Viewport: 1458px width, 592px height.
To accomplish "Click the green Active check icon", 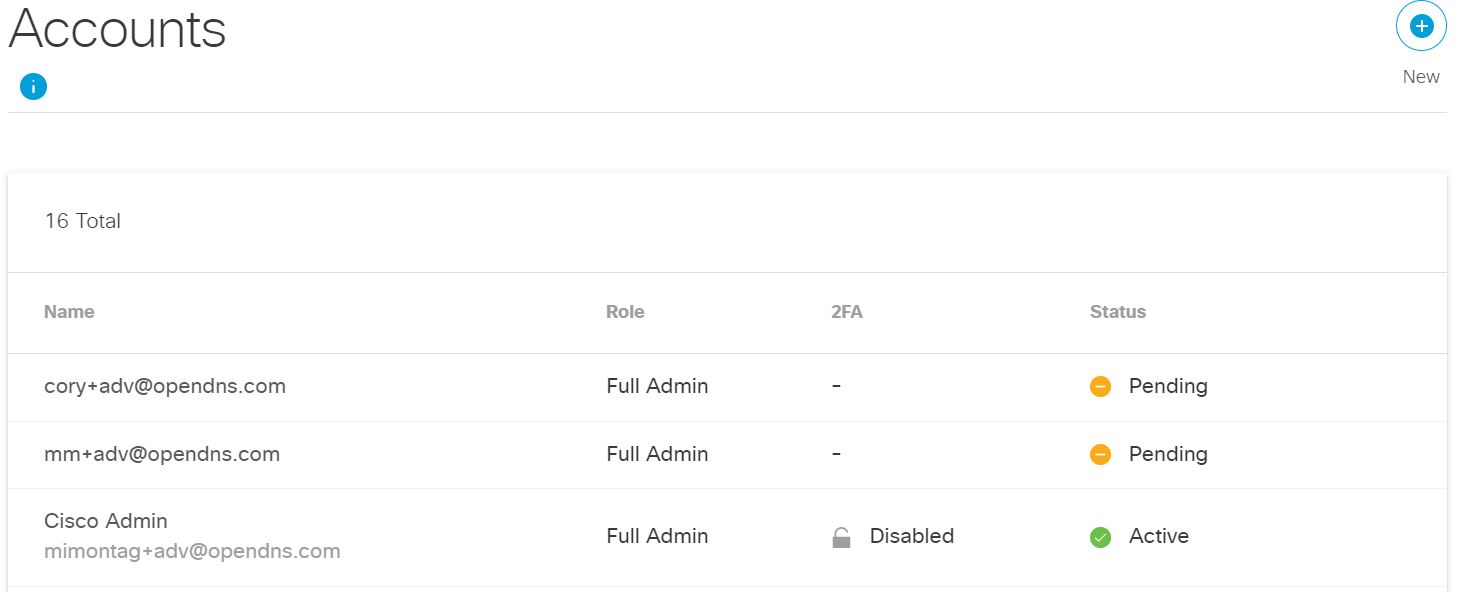I will pyautogui.click(x=1100, y=537).
